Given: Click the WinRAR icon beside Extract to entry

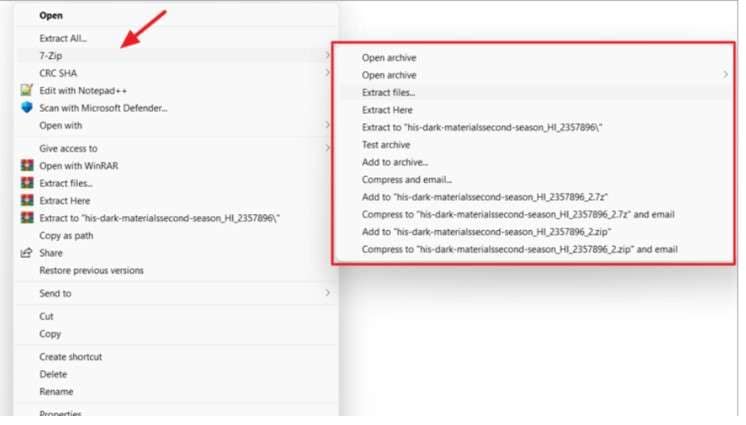Looking at the screenshot, I should 27,217.
